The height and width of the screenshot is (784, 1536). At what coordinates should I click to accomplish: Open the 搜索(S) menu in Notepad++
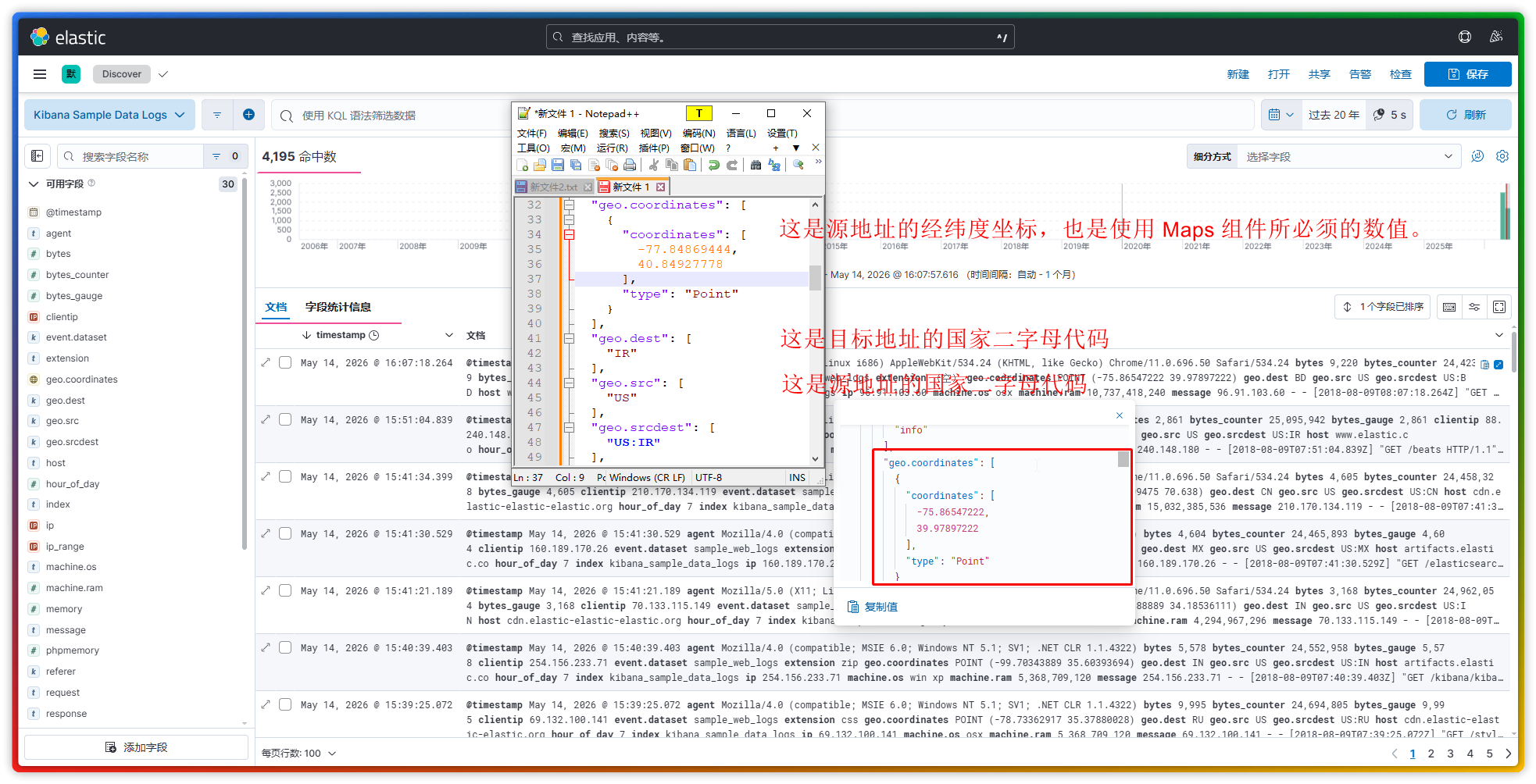tap(614, 134)
